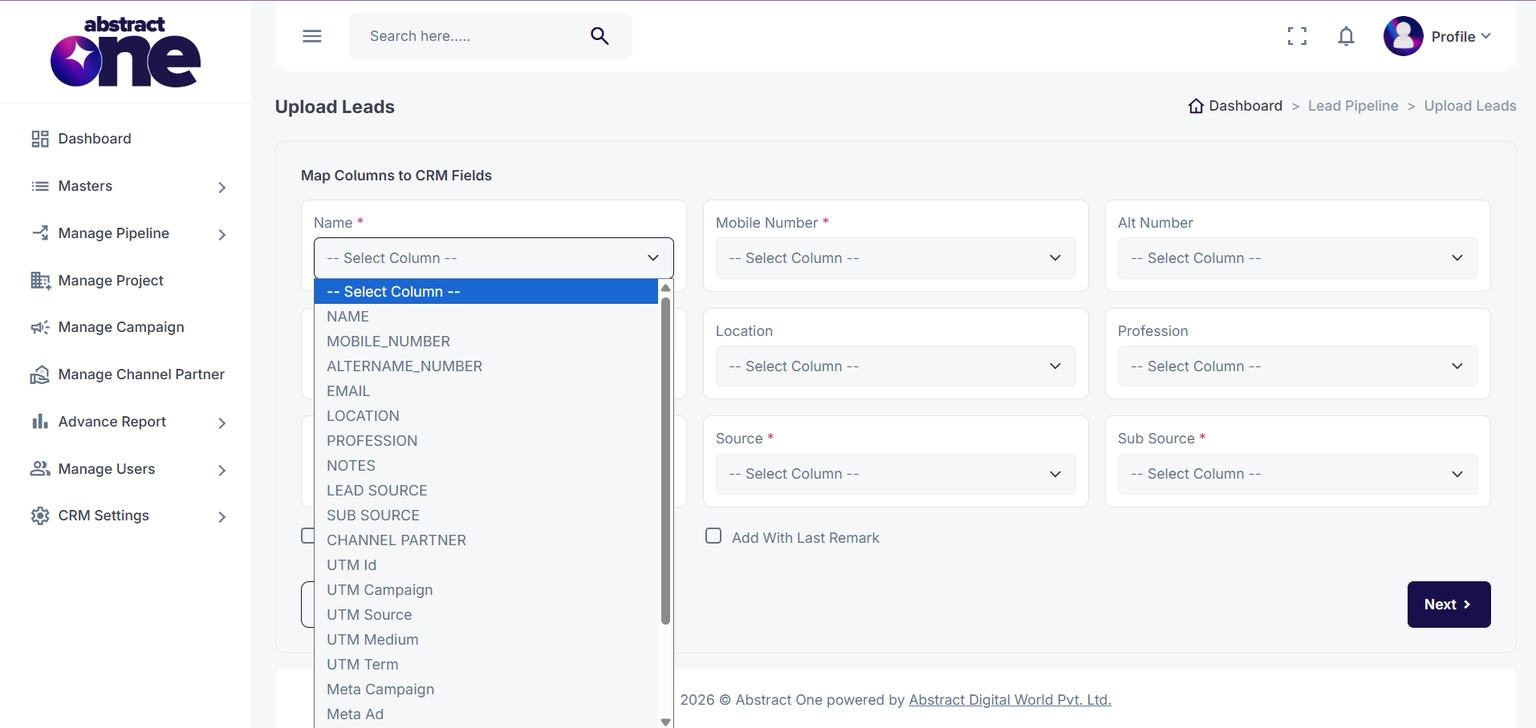This screenshot has height=728, width=1536.
Task: Pick Meta Ad option
Action: point(486,714)
